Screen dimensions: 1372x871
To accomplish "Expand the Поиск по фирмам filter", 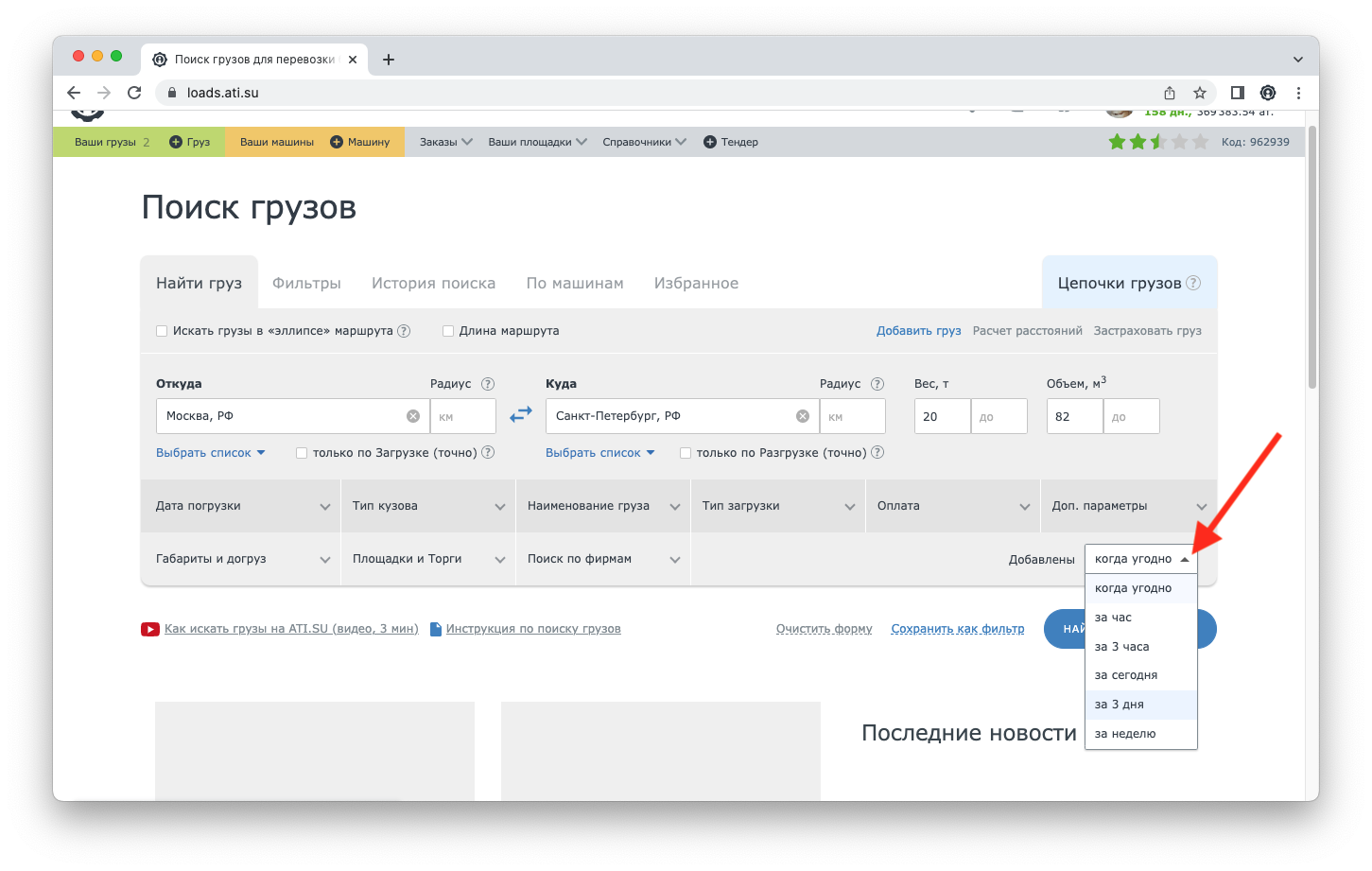I will [603, 559].
